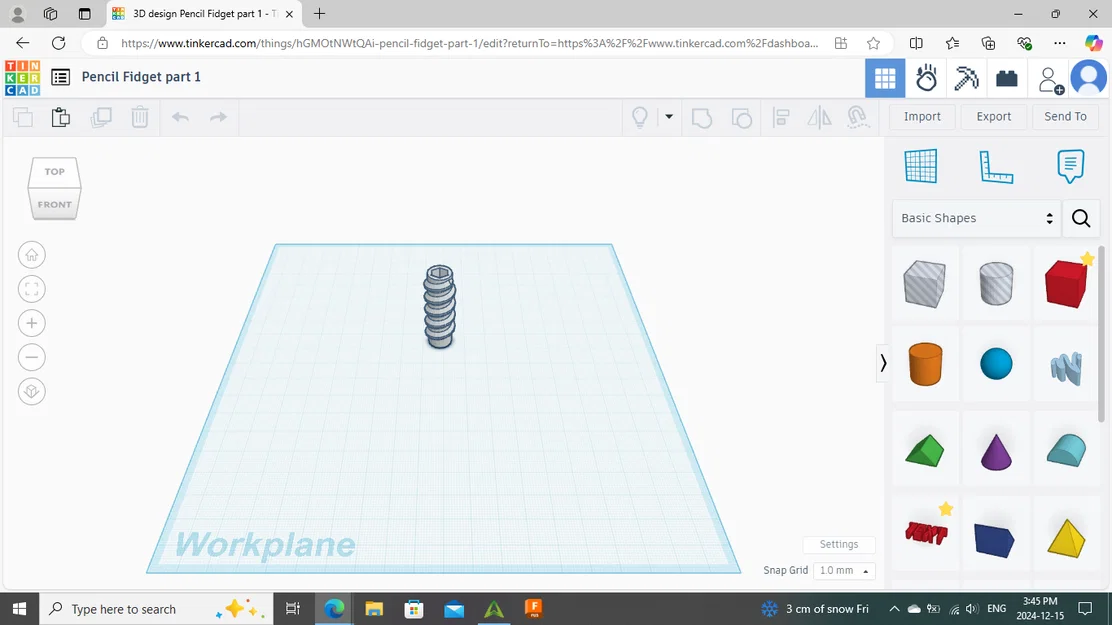Select the yellow Pyramid shape

click(1066, 538)
